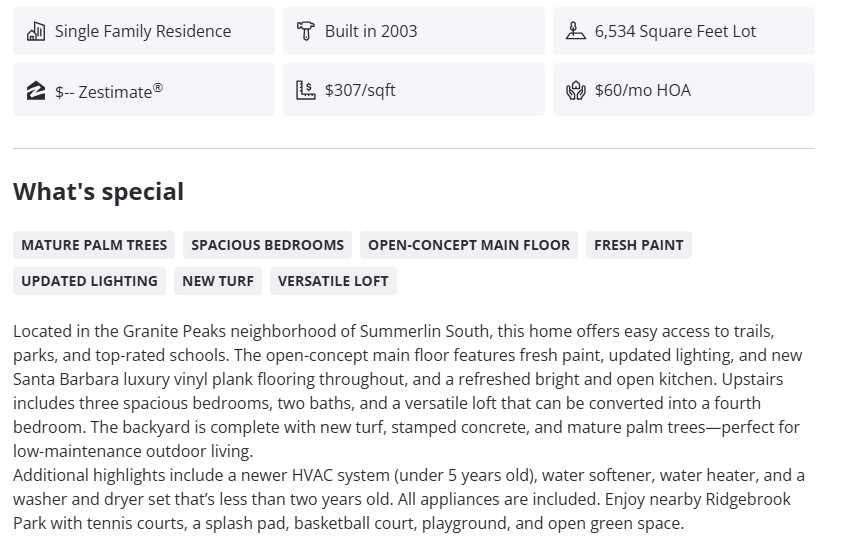Select the "Single Family Residence" text label
Viewport: 852px width, 544px height.
pos(143,32)
